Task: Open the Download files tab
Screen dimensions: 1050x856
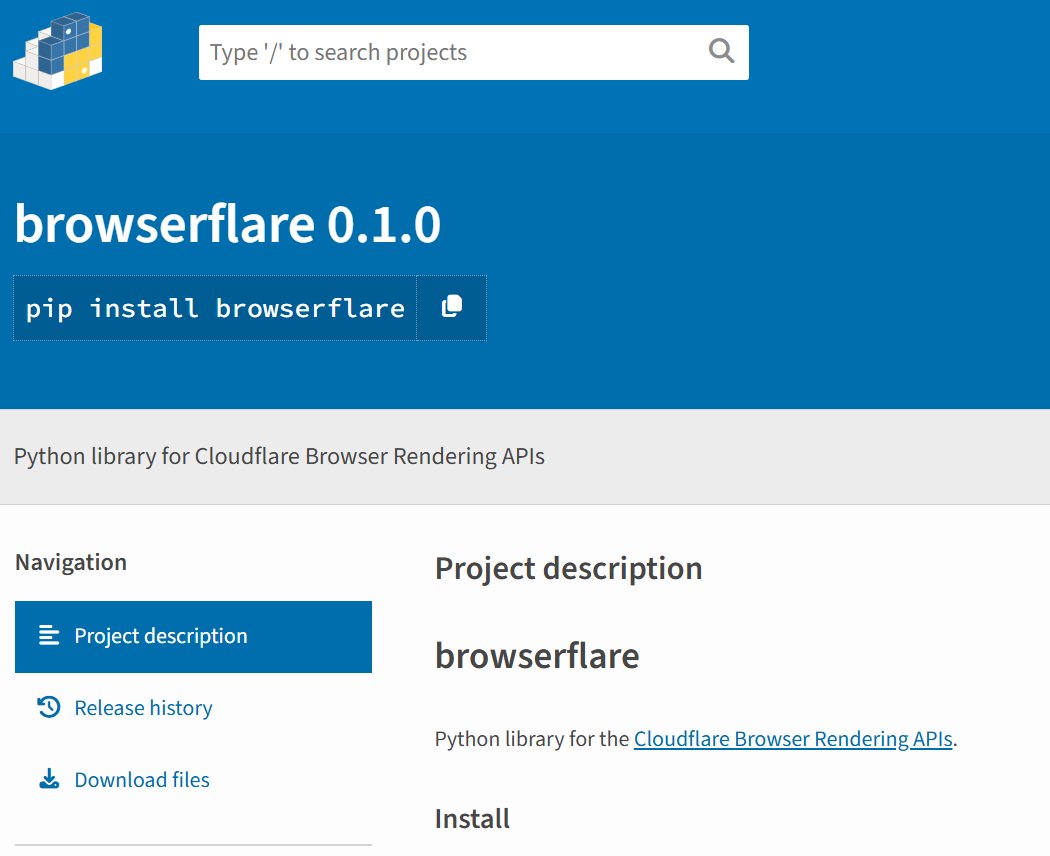Action: coord(193,780)
